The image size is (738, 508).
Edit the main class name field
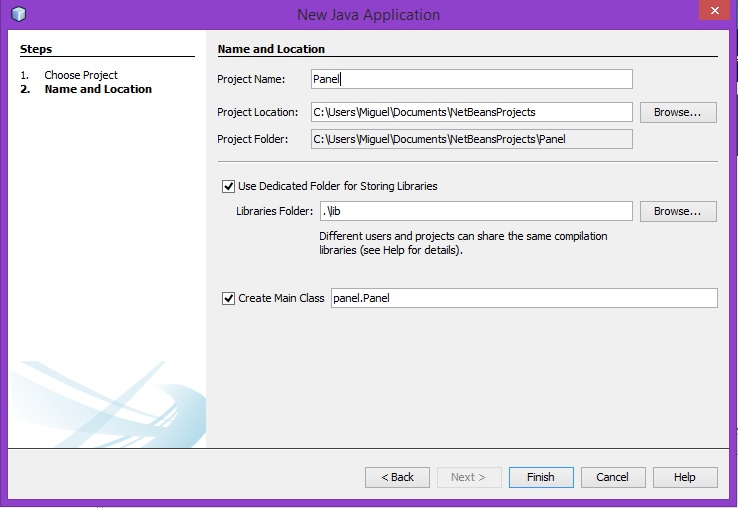(523, 298)
